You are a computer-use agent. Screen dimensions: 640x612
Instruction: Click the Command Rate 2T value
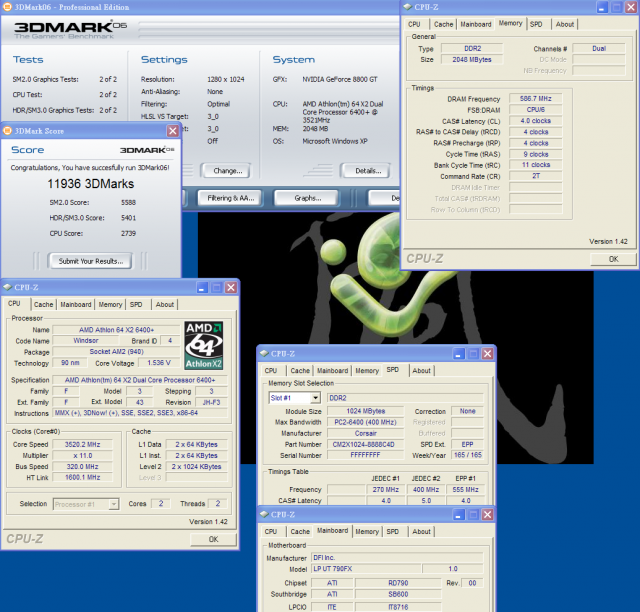coord(536,176)
